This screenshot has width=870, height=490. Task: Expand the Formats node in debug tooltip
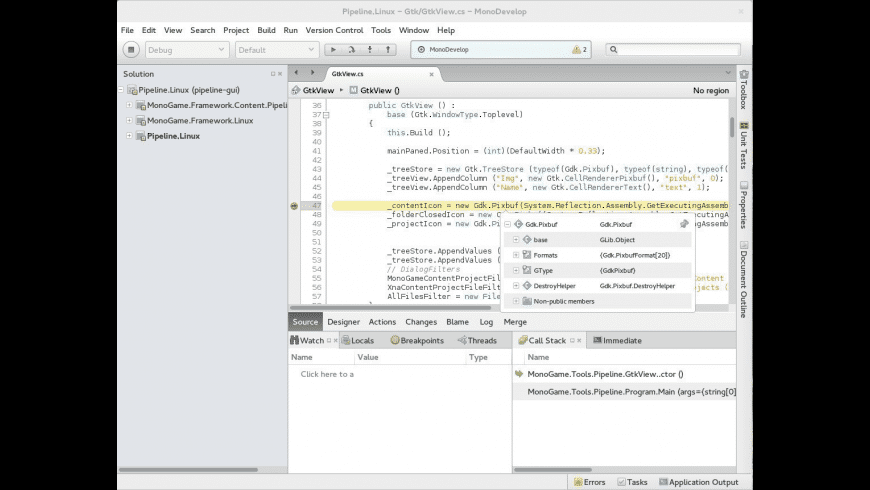(x=516, y=255)
